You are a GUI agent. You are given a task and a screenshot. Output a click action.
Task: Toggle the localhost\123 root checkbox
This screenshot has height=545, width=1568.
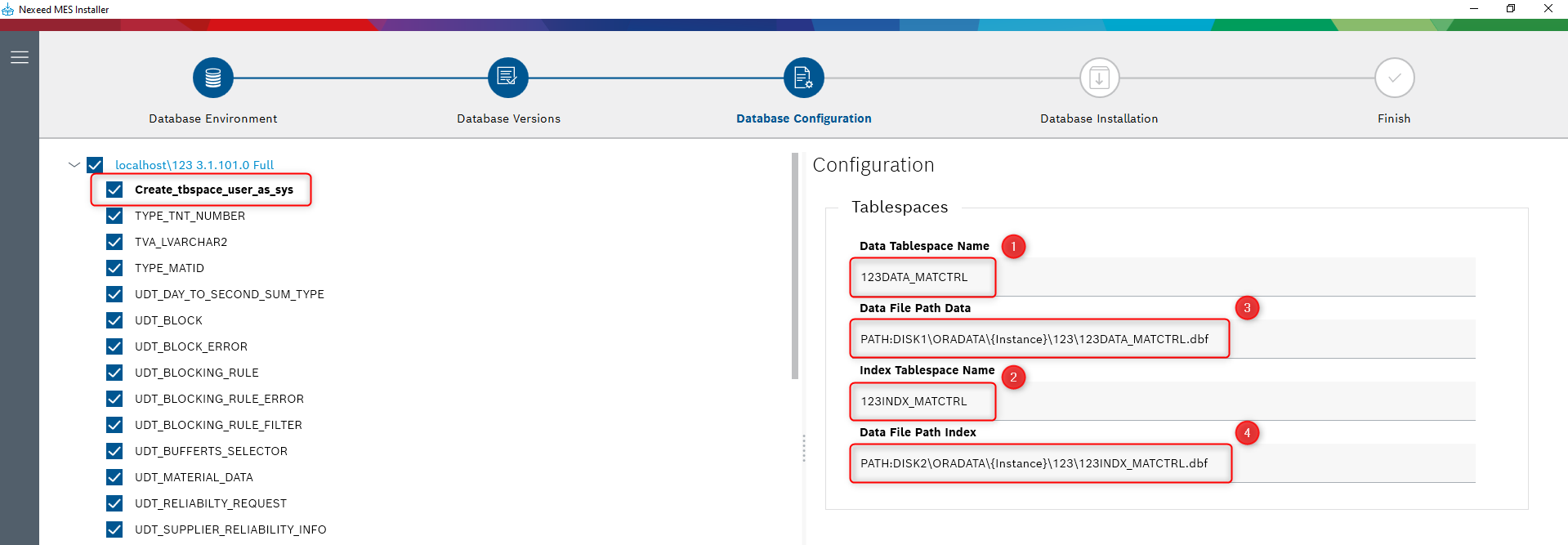[95, 165]
